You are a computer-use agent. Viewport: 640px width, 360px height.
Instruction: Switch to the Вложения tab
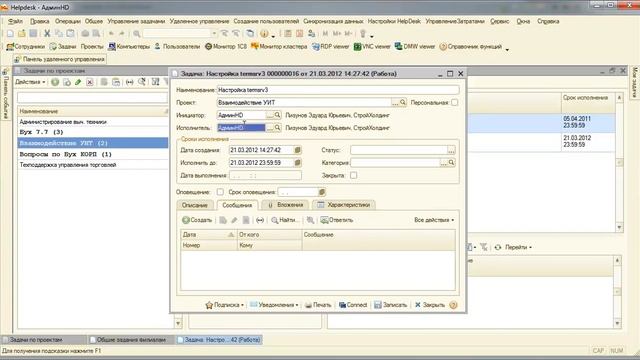[x=285, y=205]
